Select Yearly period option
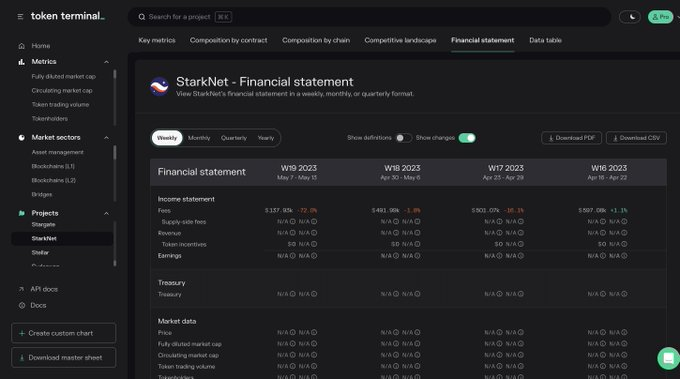Image resolution: width=680 pixels, height=379 pixels. [266, 138]
